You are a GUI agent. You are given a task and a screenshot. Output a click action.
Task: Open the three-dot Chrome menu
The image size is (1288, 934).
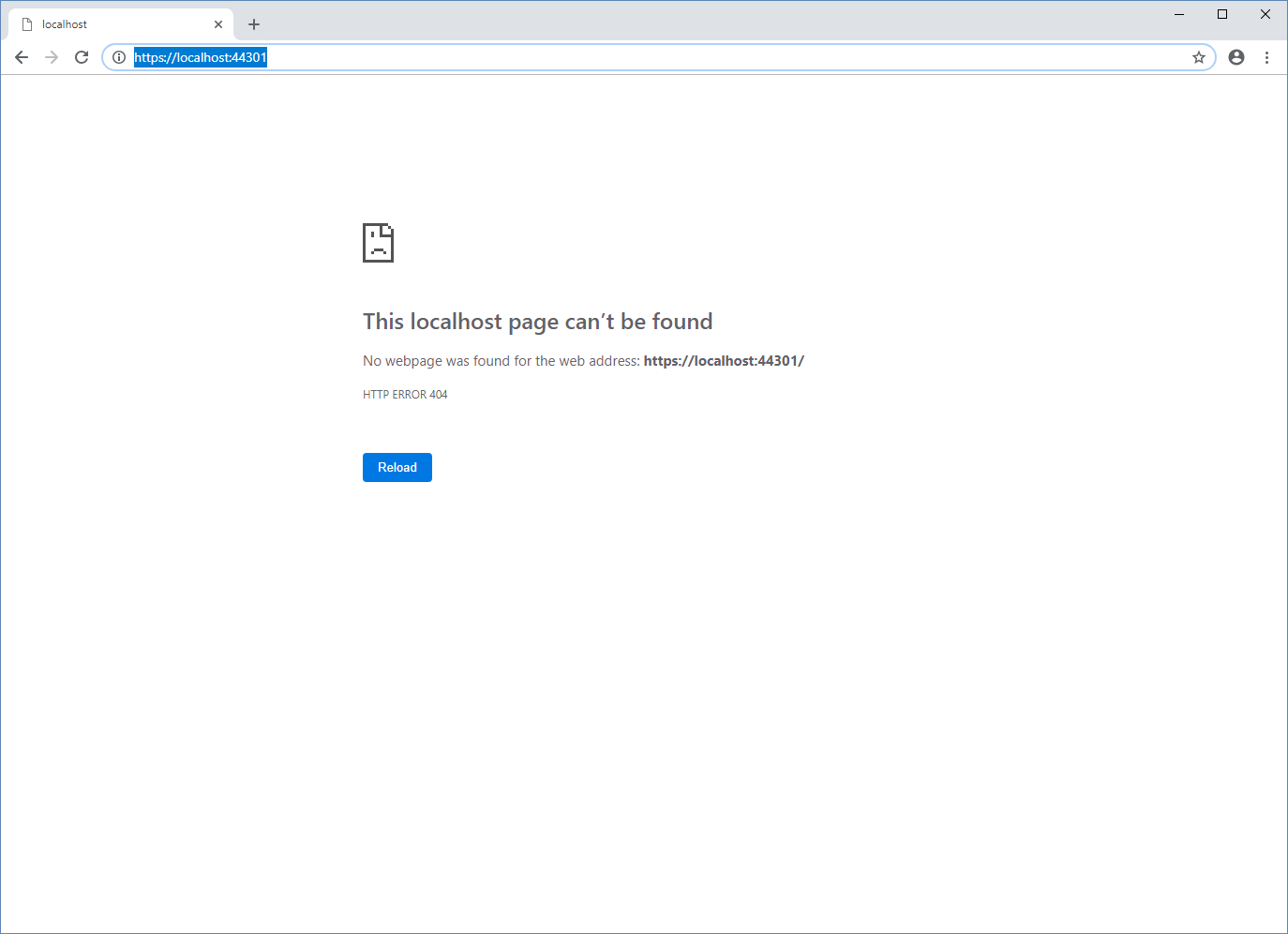(1267, 57)
